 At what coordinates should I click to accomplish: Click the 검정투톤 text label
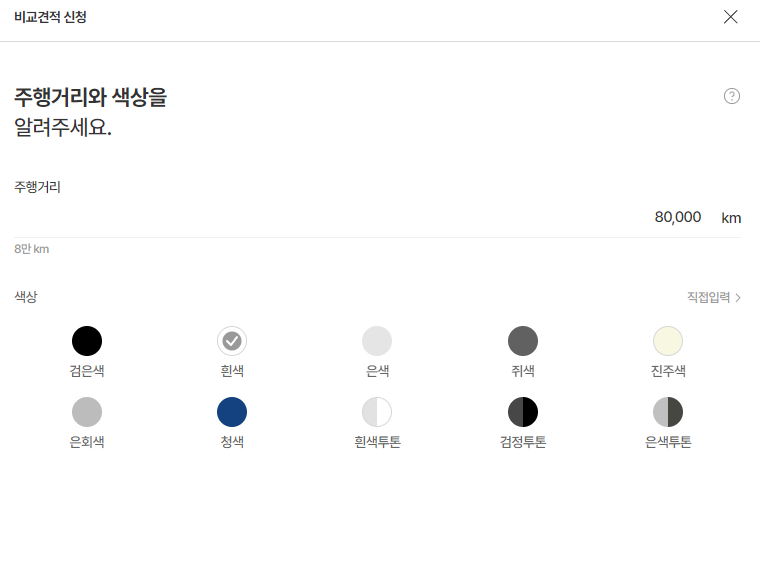(523, 442)
